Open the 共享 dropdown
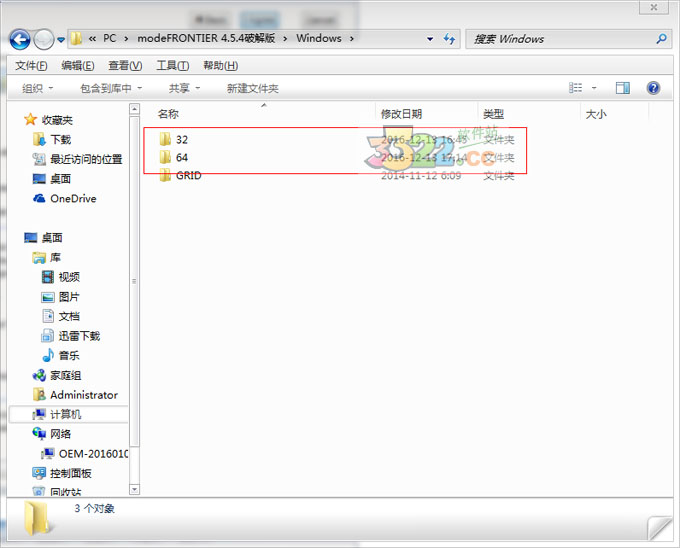This screenshot has height=548, width=680. pyautogui.click(x=184, y=88)
